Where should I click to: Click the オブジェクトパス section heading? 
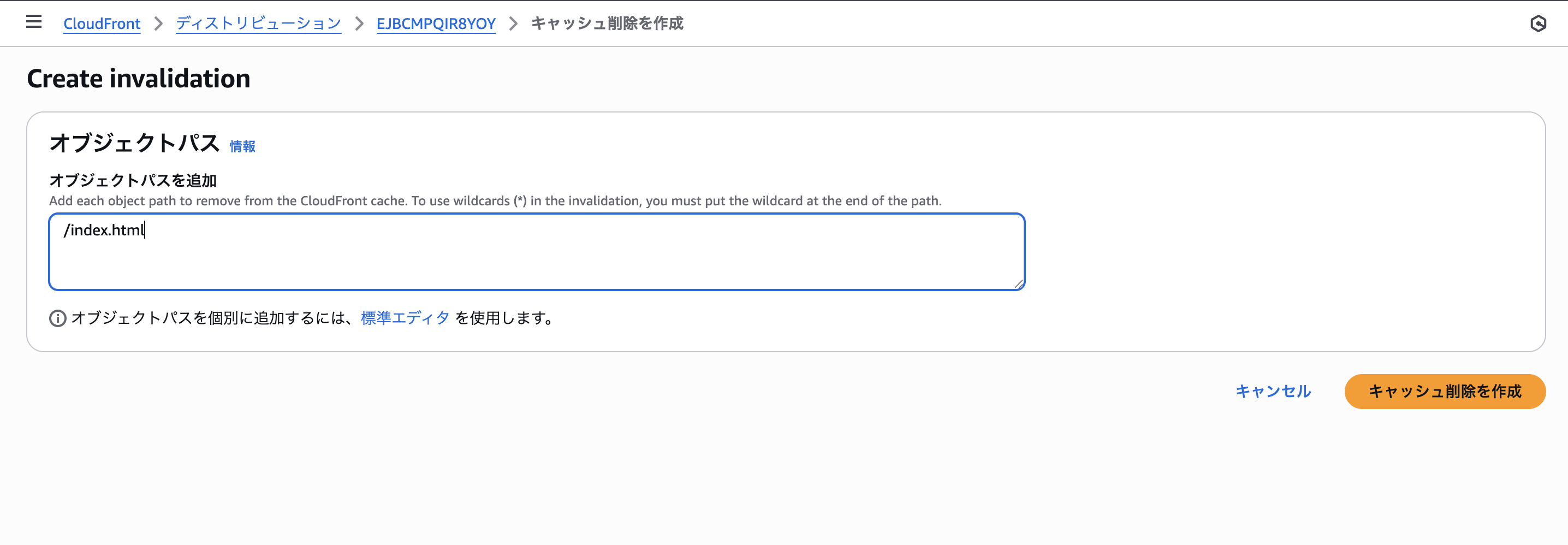coord(134,143)
